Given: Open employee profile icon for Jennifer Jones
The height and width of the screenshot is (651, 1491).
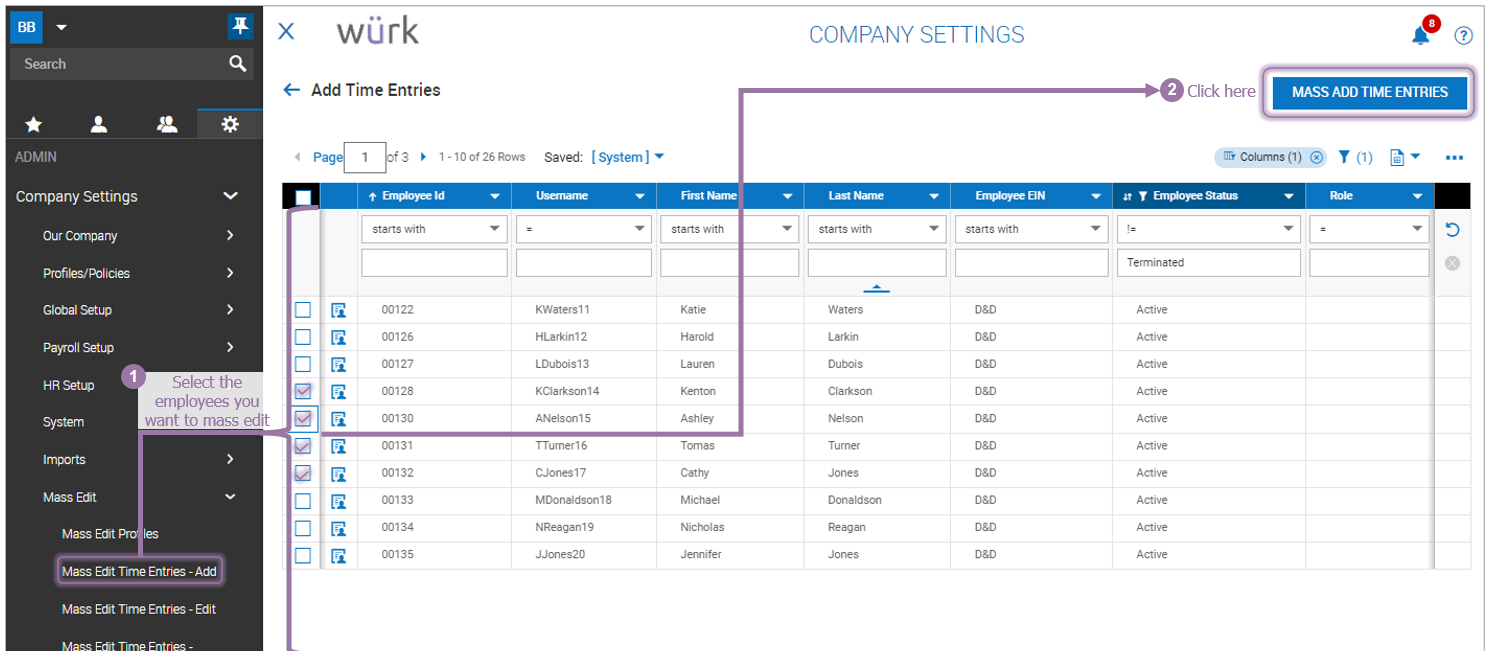Looking at the screenshot, I should coord(338,555).
